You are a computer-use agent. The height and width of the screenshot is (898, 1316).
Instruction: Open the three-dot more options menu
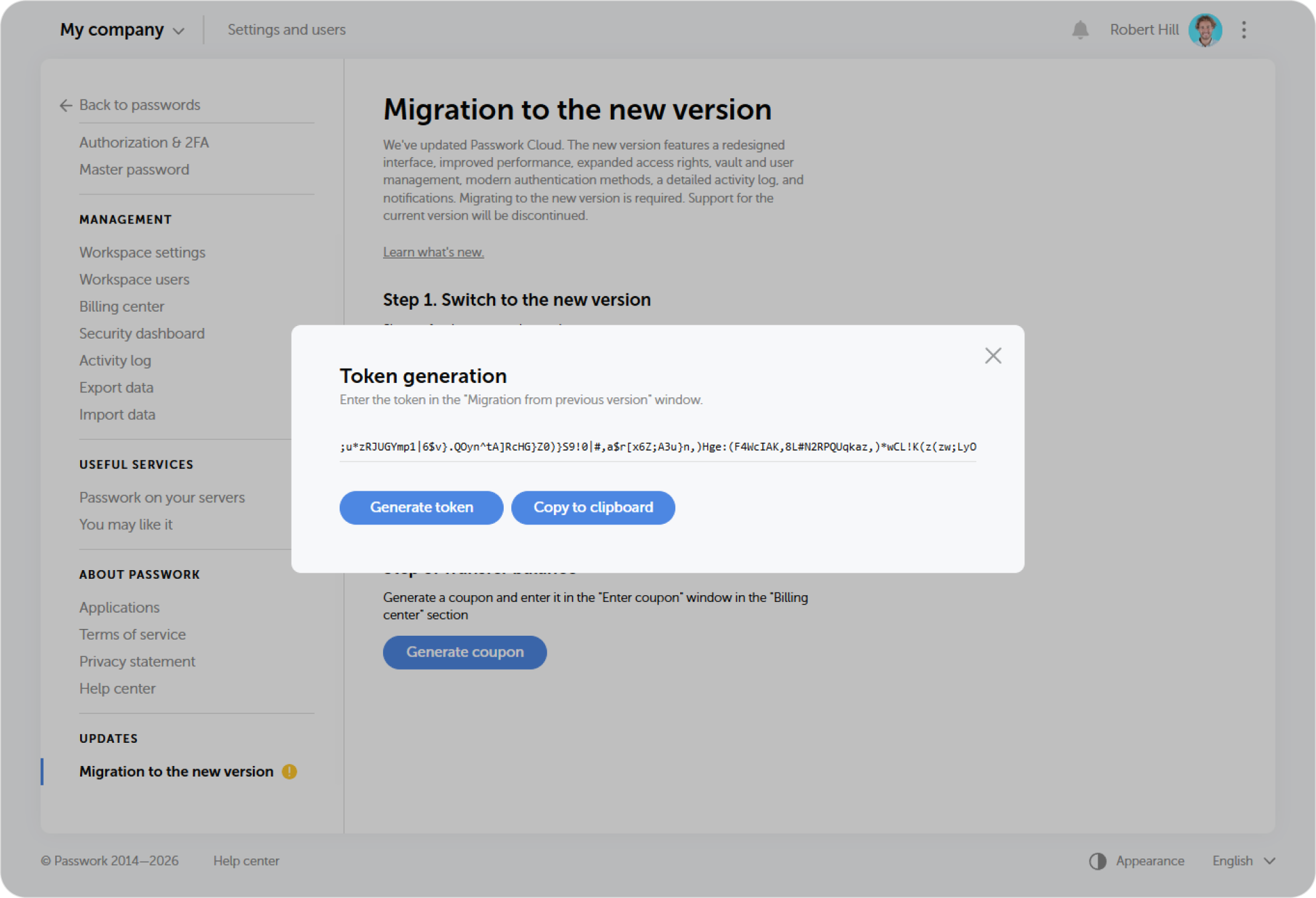pos(1243,29)
